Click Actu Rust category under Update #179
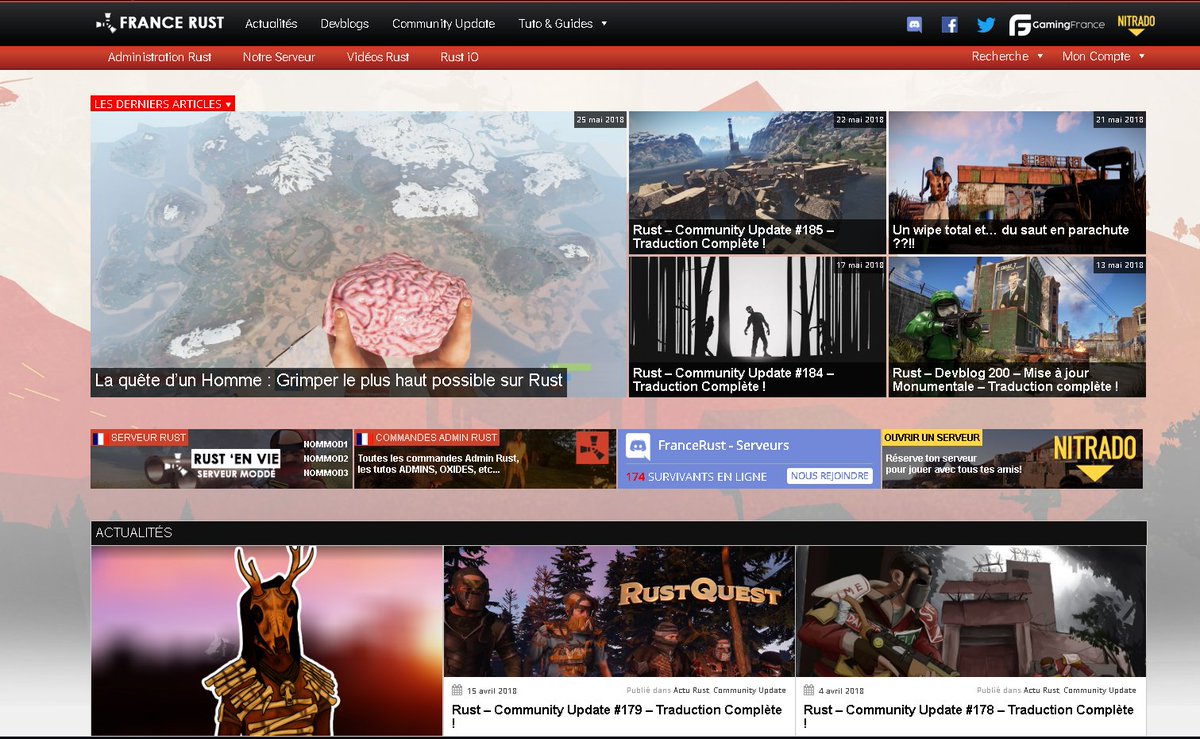The width and height of the screenshot is (1200, 739). tap(691, 690)
